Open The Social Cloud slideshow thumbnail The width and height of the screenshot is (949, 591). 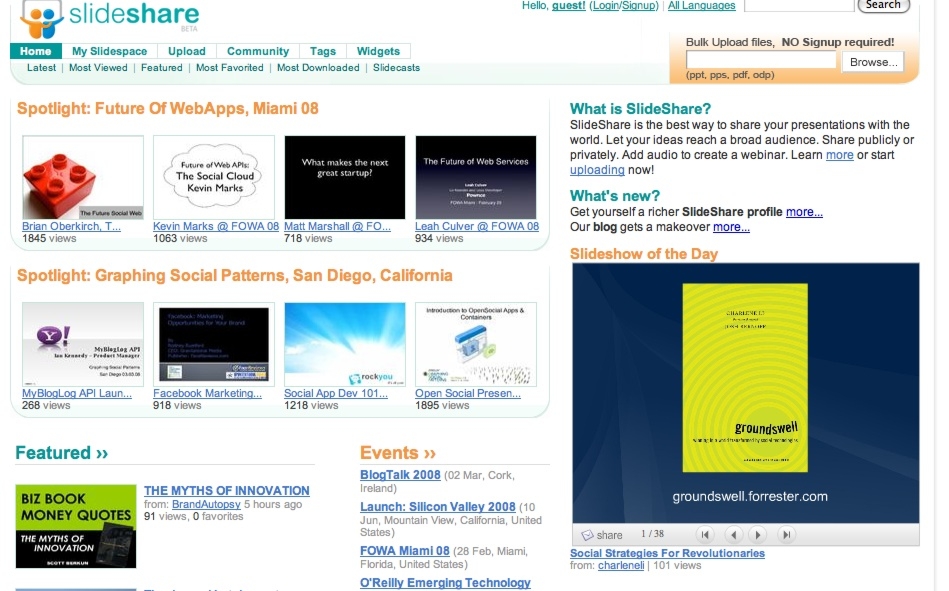[x=214, y=177]
